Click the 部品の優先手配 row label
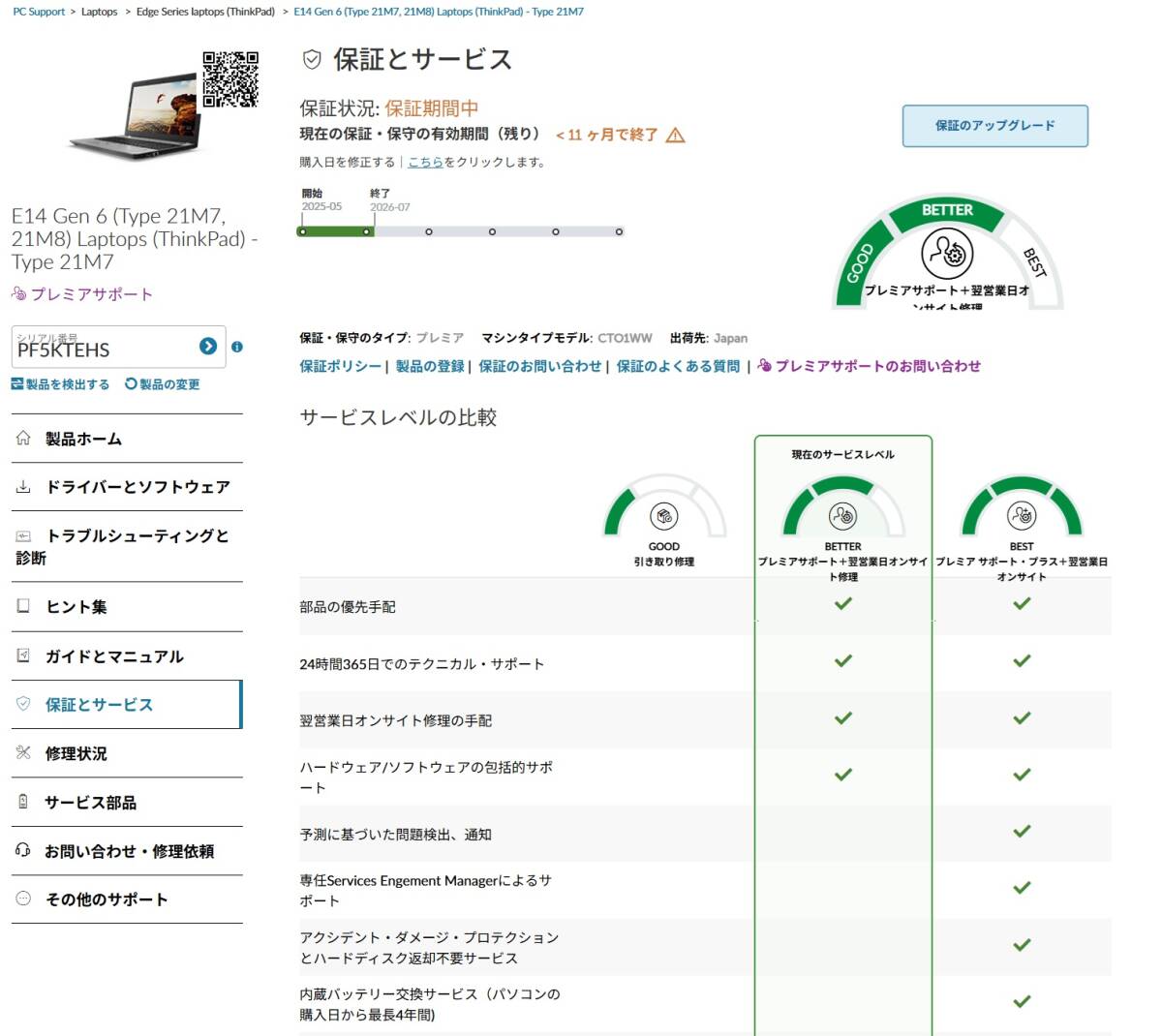This screenshot has width=1162, height=1036. coord(348,607)
